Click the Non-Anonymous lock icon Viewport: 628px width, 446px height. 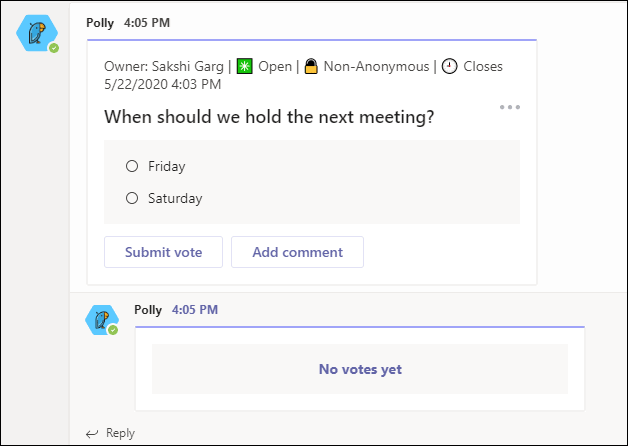point(311,67)
